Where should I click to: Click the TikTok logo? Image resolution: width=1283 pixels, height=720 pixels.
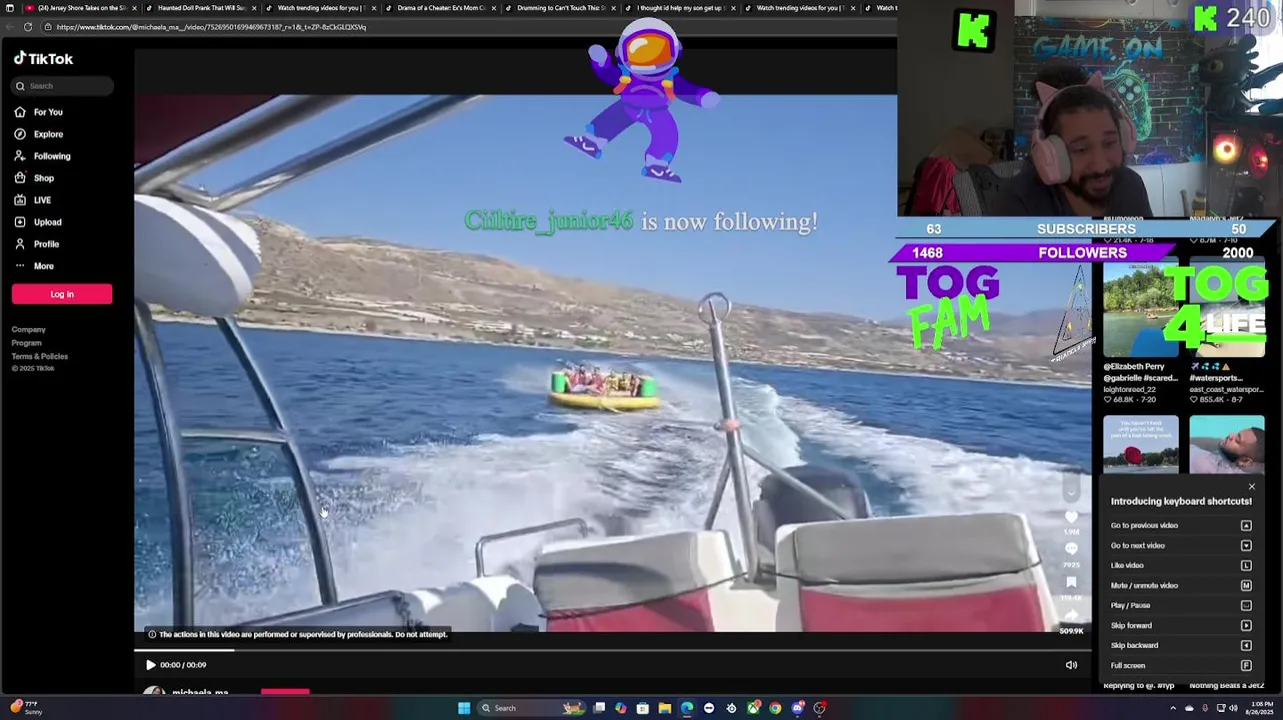pos(43,59)
